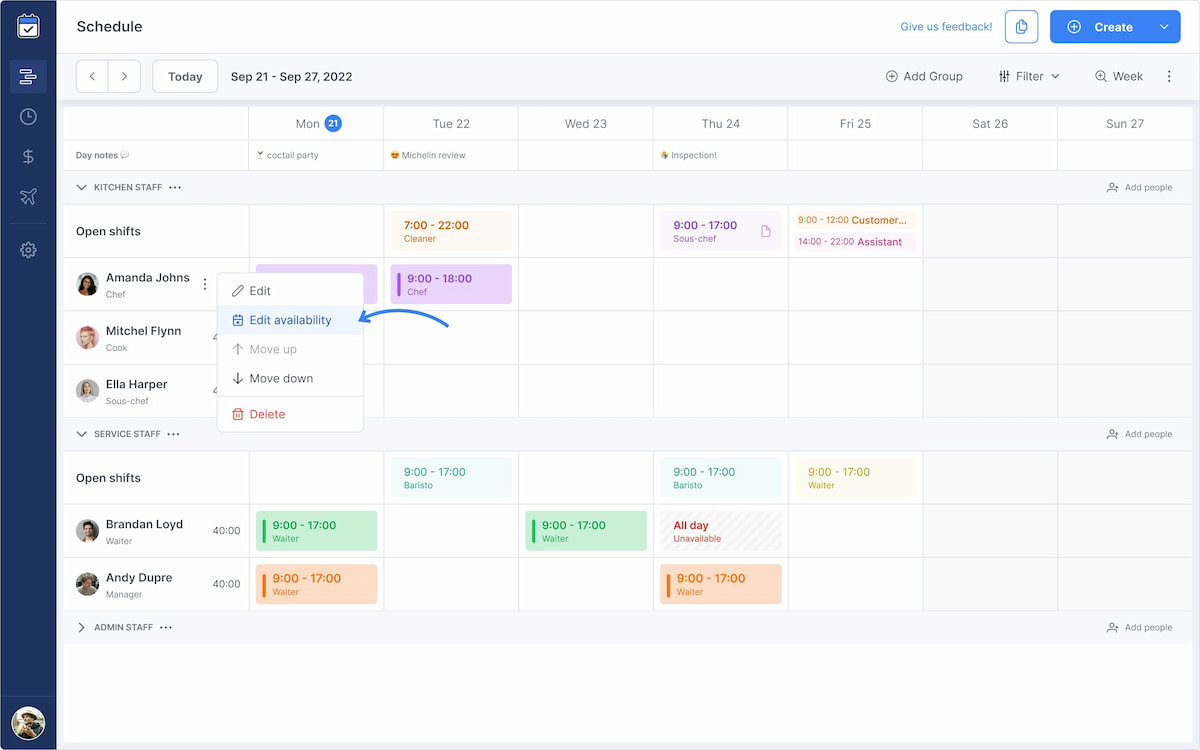Click the Give us feedback link
1200x750 pixels.
tap(945, 27)
